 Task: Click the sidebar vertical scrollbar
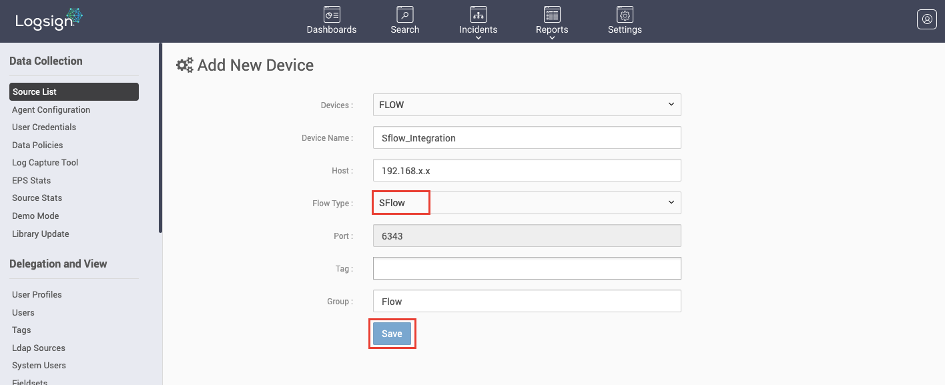click(x=160, y=137)
